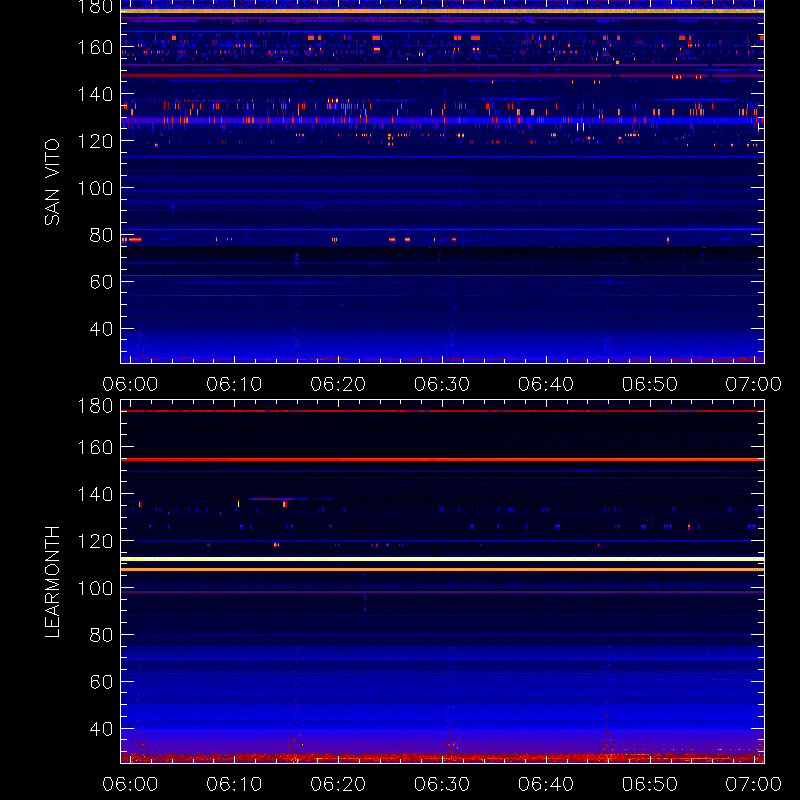The width and height of the screenshot is (800, 800).
Task: Click 06:20 time label under San Vito plot
Action: [338, 384]
